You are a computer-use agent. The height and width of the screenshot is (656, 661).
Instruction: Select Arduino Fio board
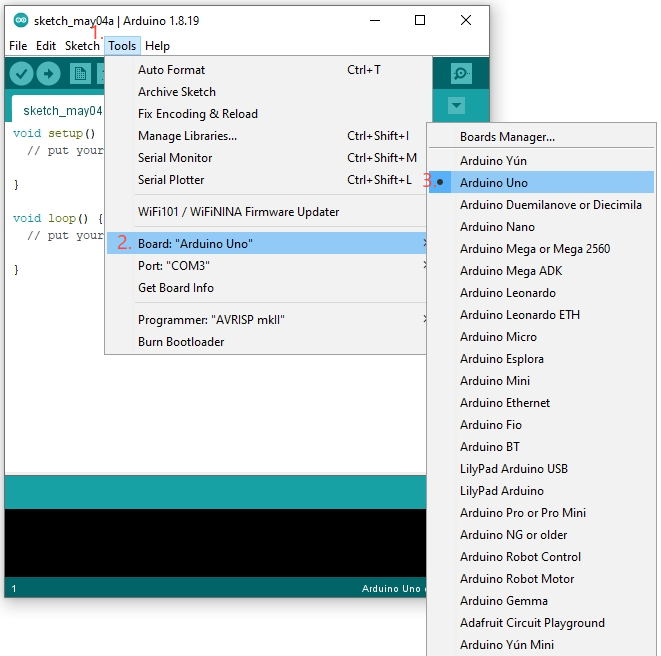pyautogui.click(x=541, y=425)
